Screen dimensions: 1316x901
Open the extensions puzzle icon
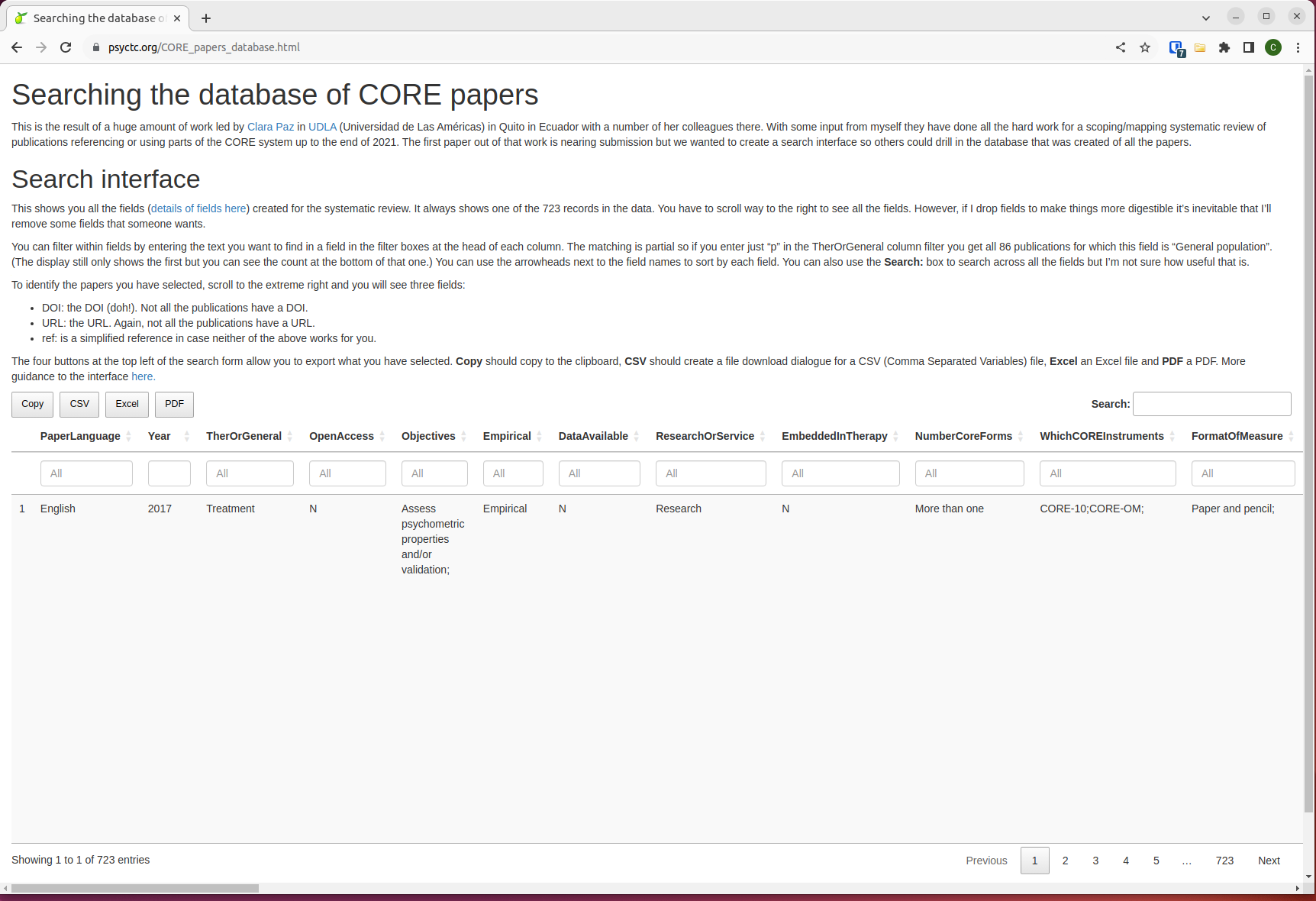(1224, 47)
